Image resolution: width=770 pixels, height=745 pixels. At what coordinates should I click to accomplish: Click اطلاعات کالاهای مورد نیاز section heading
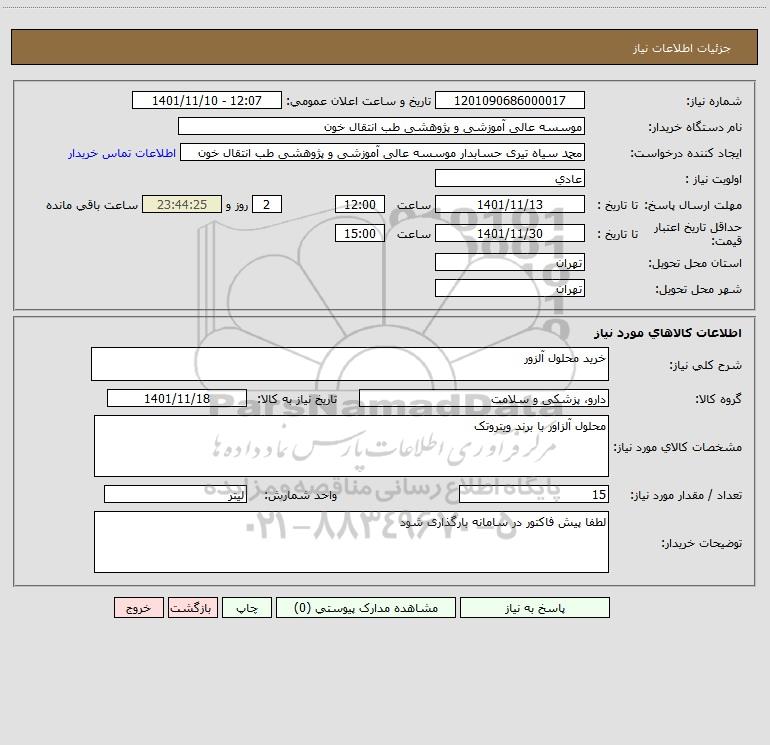(668, 333)
